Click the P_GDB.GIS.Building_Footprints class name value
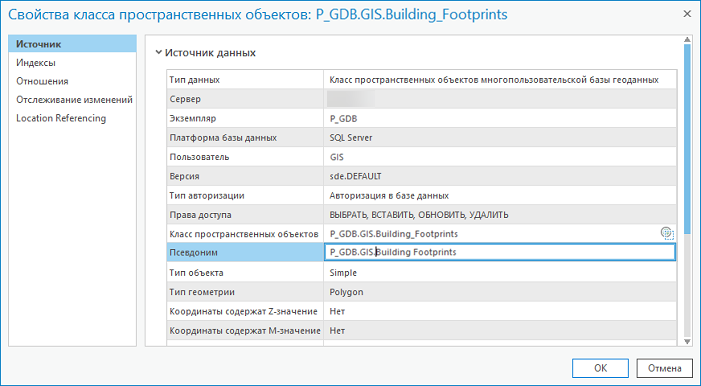The image size is (701, 386). [x=394, y=234]
